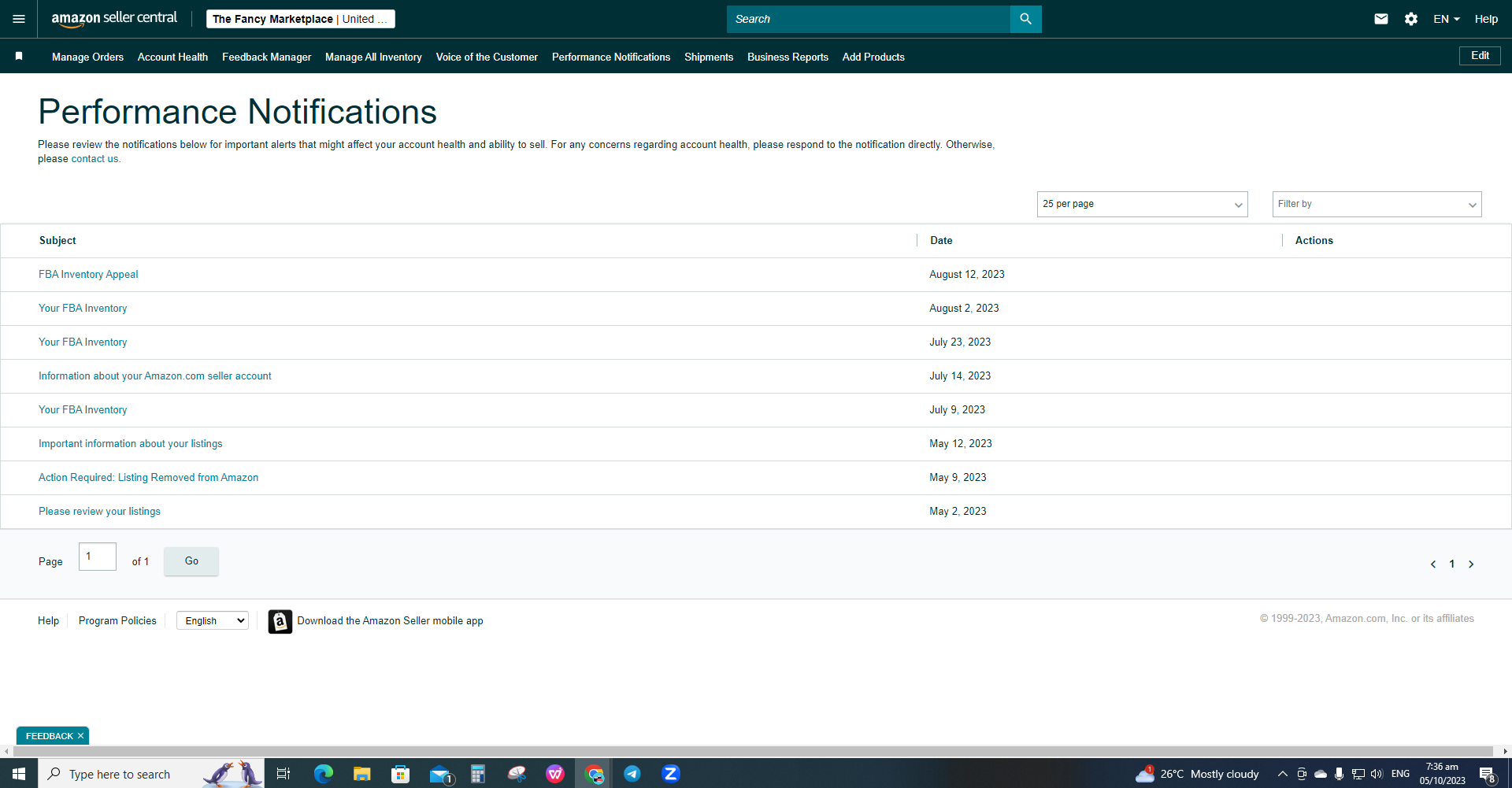Viewport: 1512px width, 788px height.
Task: Open Business Reports in the nav bar
Action: [x=787, y=57]
